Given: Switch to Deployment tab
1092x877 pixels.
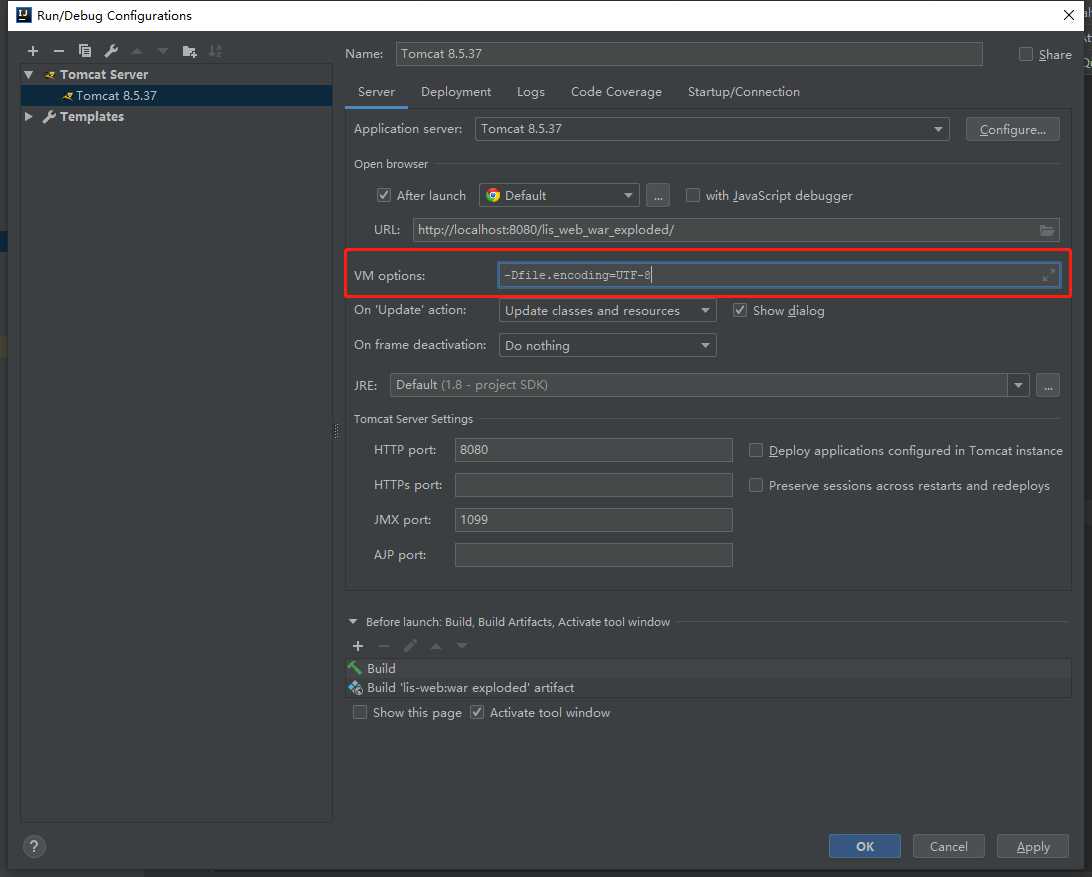Looking at the screenshot, I should (456, 92).
